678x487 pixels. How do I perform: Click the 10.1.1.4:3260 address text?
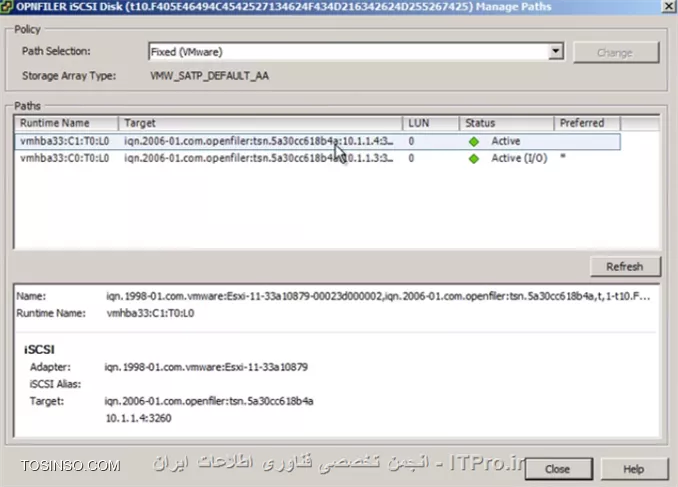[138, 418]
